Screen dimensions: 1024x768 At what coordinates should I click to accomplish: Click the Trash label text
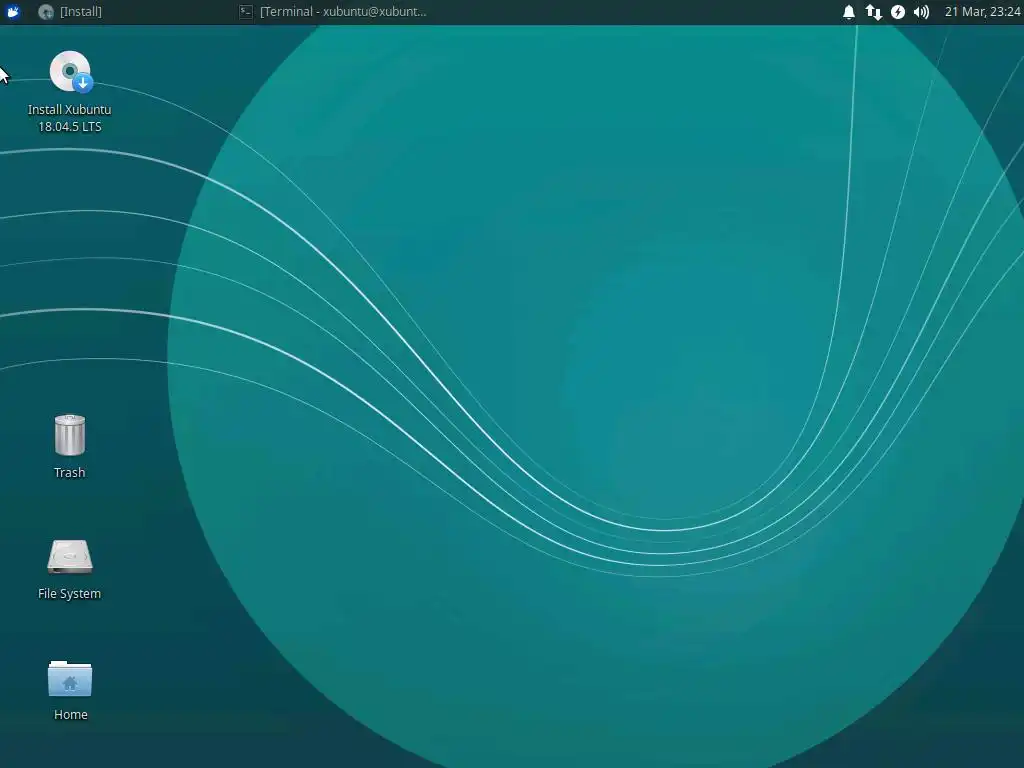point(70,472)
